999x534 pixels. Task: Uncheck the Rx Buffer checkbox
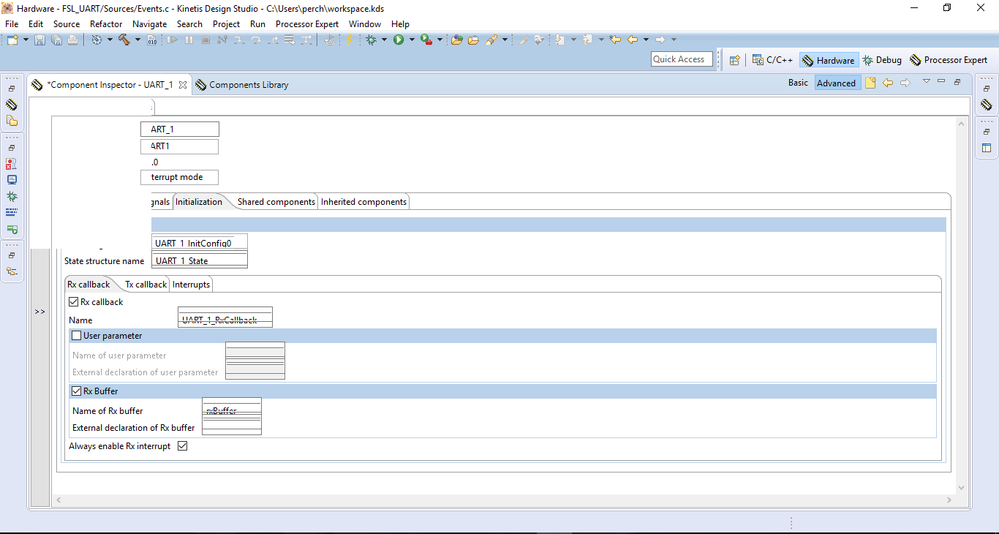click(76, 391)
